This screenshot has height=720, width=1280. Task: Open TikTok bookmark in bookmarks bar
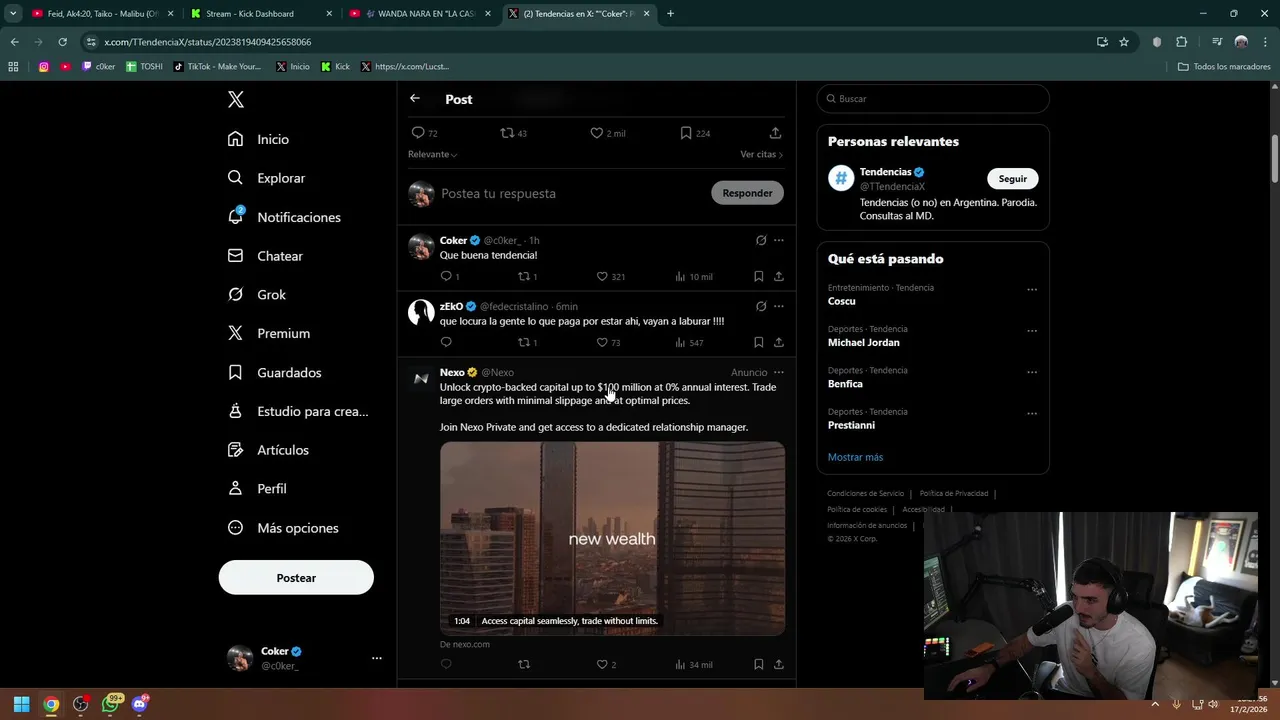217,67
